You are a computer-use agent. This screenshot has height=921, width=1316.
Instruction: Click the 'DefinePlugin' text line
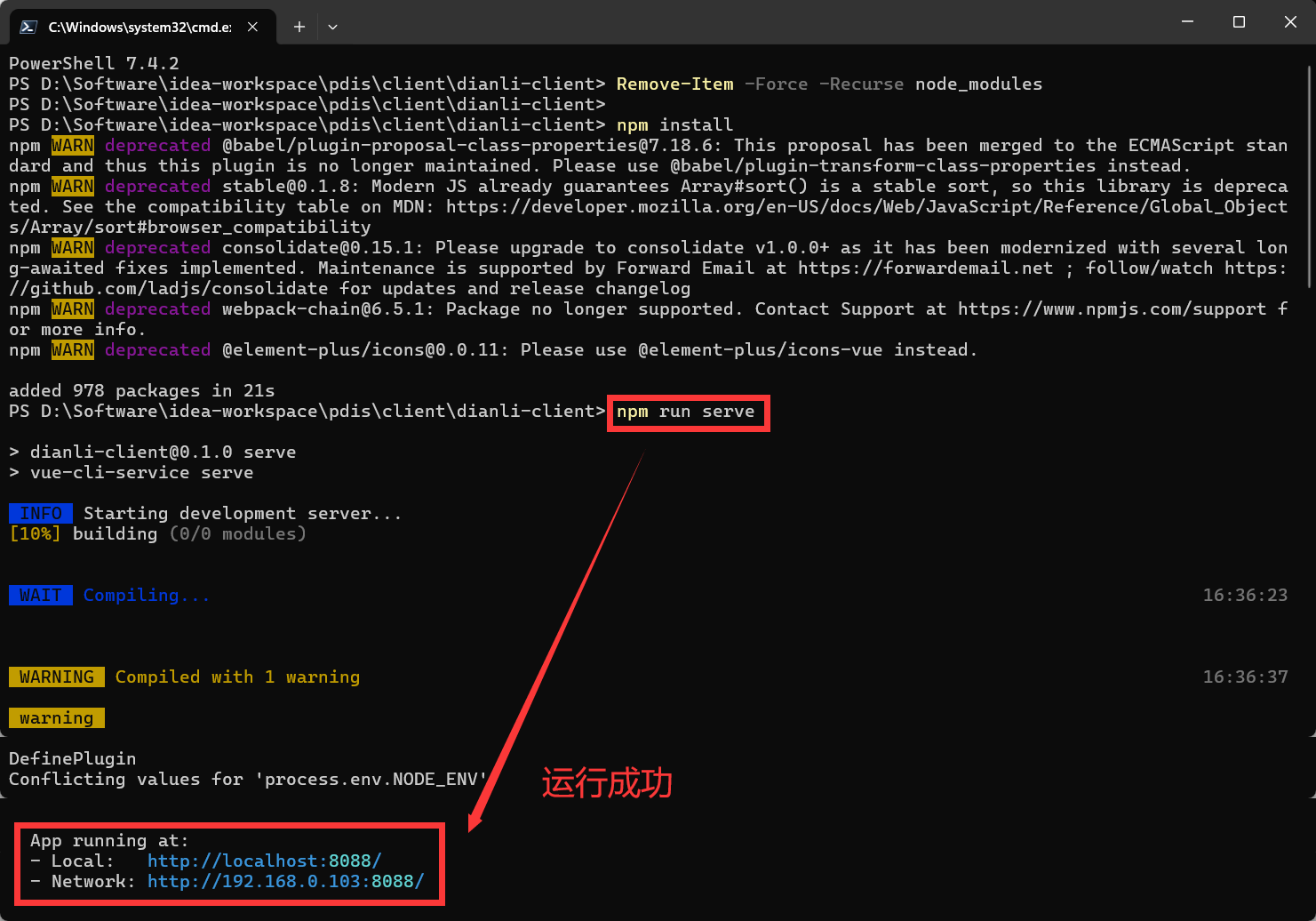73,758
